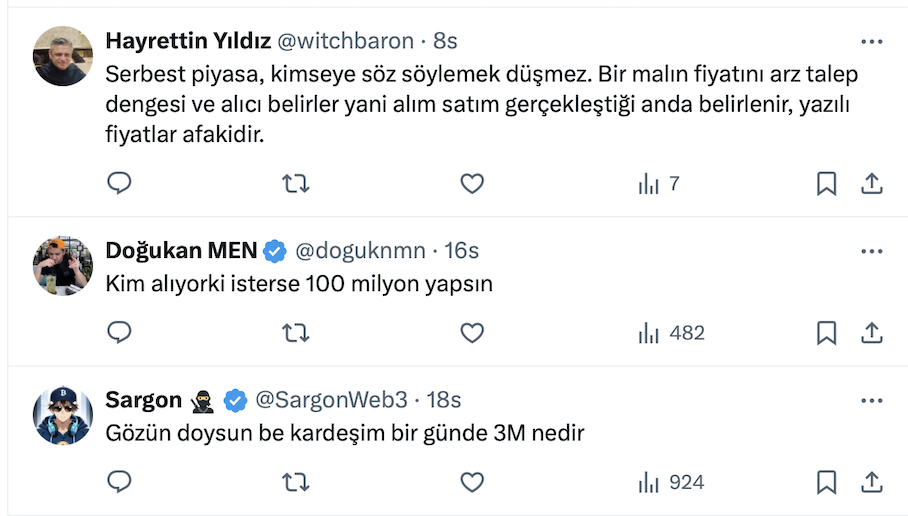Like Sargon's tweet

tap(472, 482)
